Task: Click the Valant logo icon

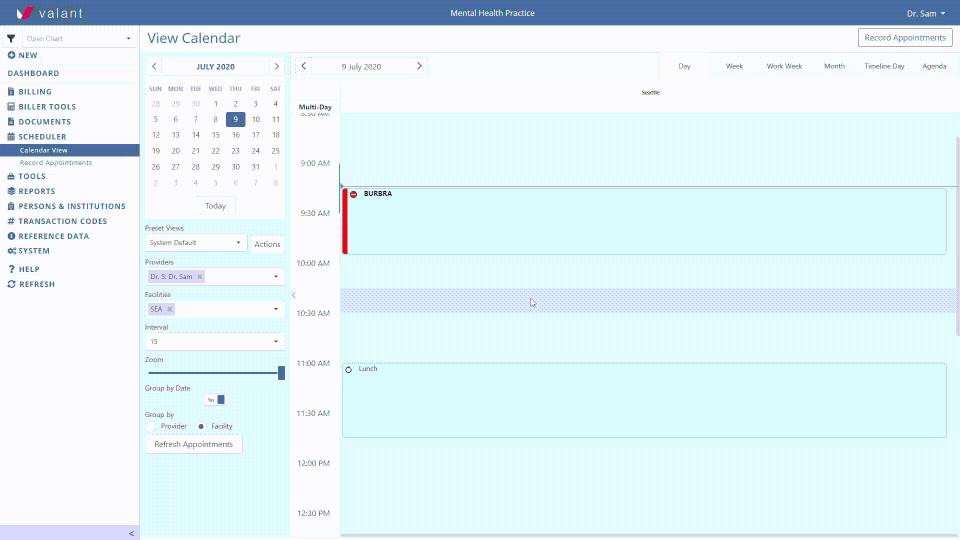Action: coord(24,13)
